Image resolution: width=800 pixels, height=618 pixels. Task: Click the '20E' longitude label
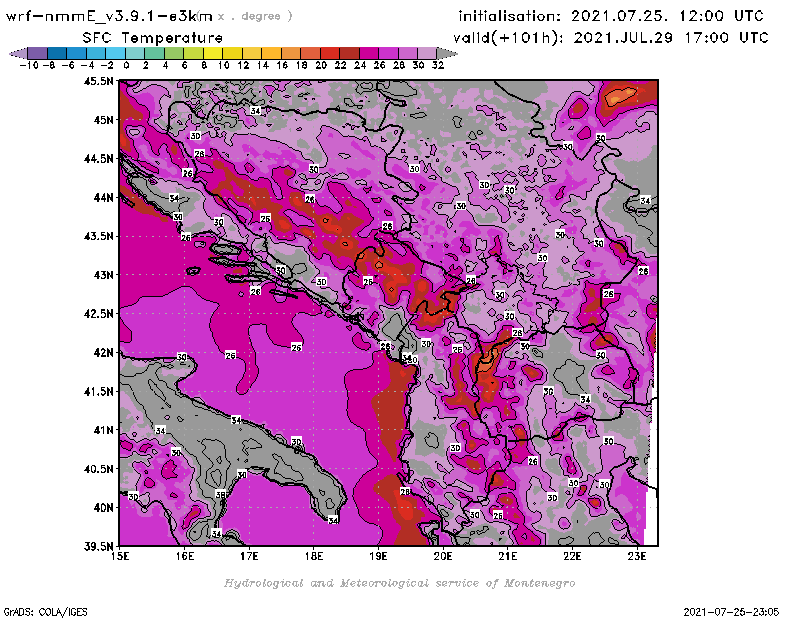(x=443, y=556)
